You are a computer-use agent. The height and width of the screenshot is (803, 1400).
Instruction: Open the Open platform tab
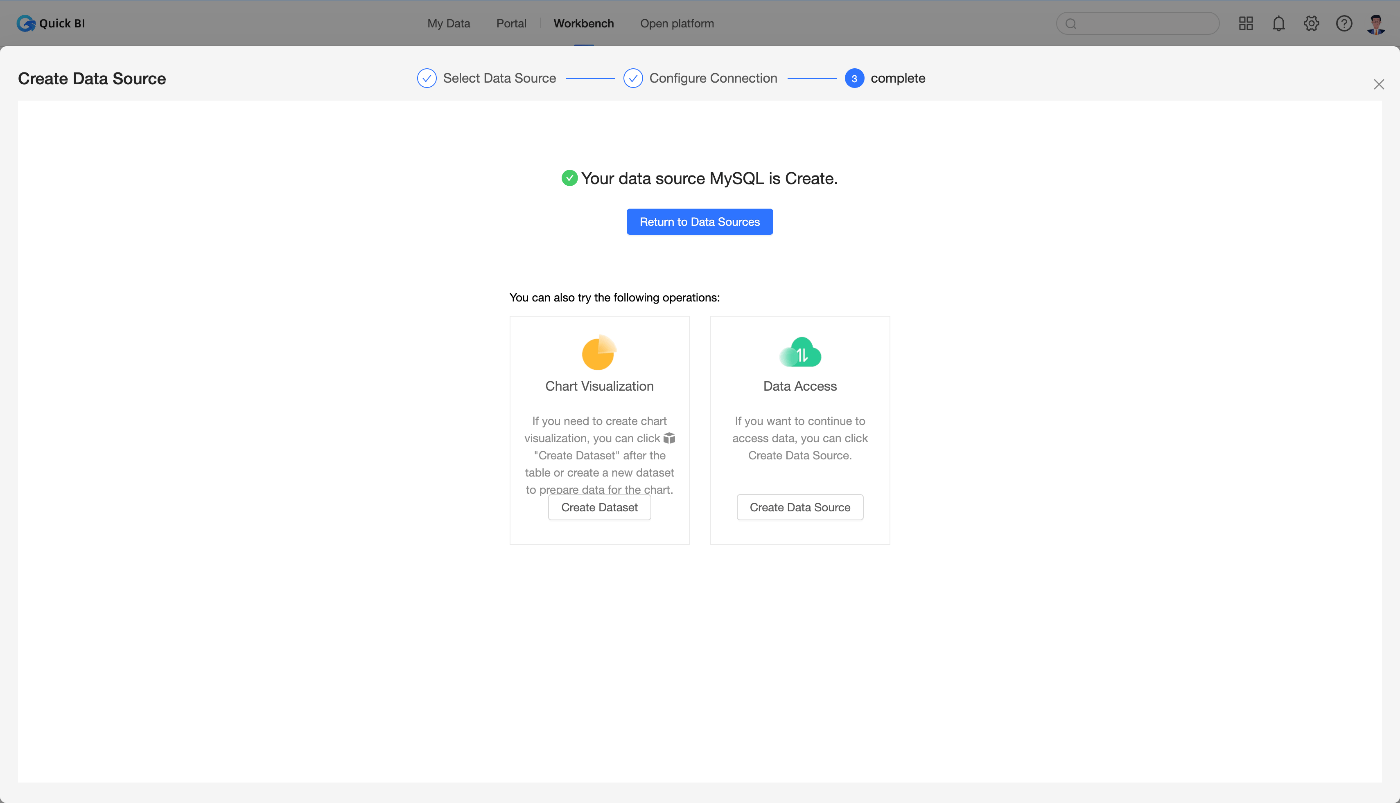677,23
